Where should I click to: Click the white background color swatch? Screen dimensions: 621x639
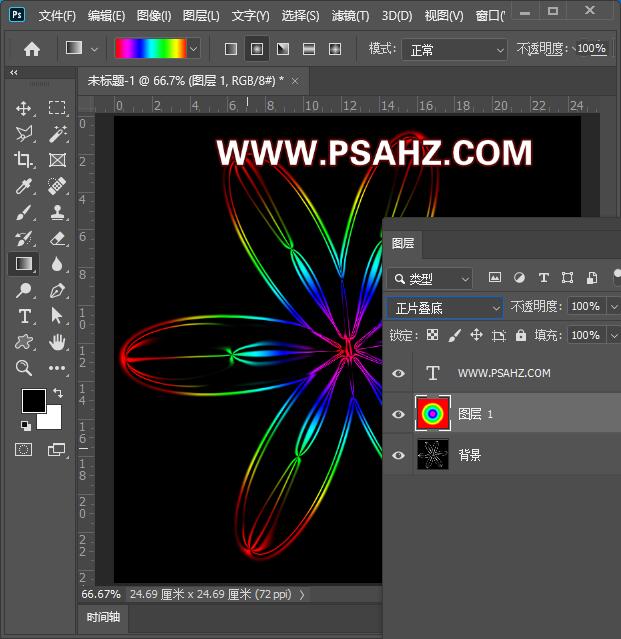click(51, 419)
